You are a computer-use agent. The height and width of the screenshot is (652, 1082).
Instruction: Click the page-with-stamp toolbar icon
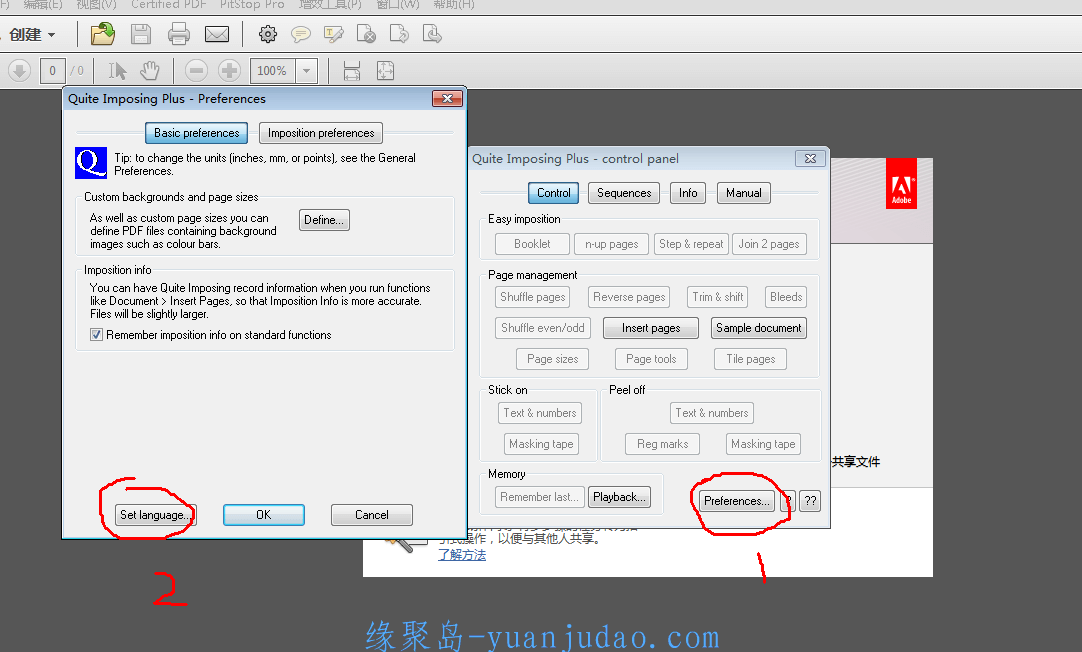point(432,34)
